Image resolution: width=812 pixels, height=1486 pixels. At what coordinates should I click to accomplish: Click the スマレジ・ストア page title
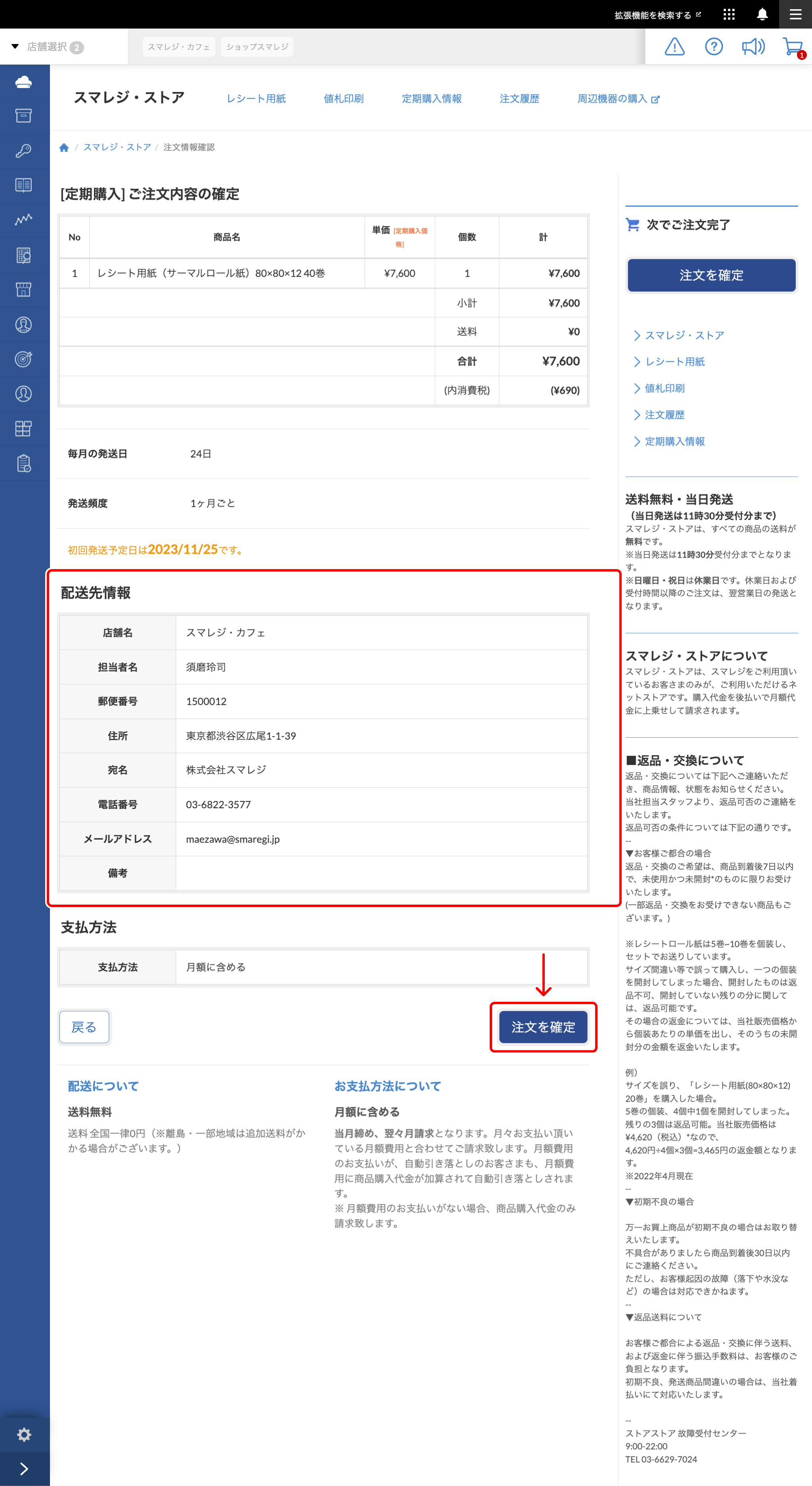coord(129,98)
